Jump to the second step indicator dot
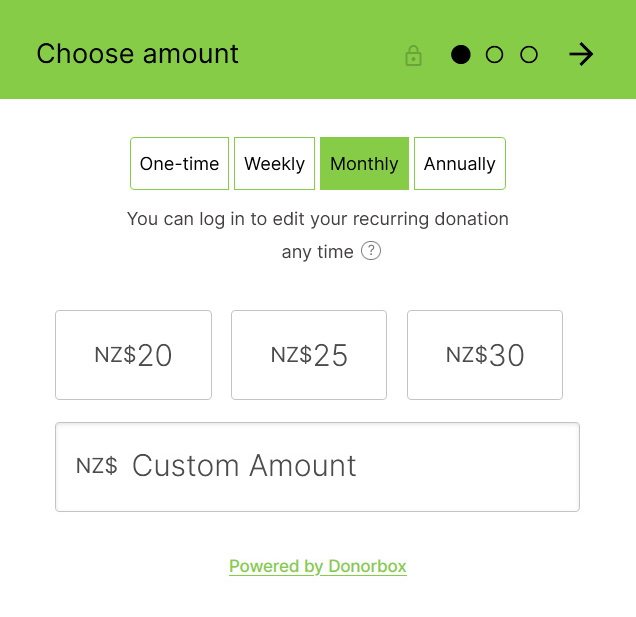Screen dimensions: 636x617 (x=494, y=54)
